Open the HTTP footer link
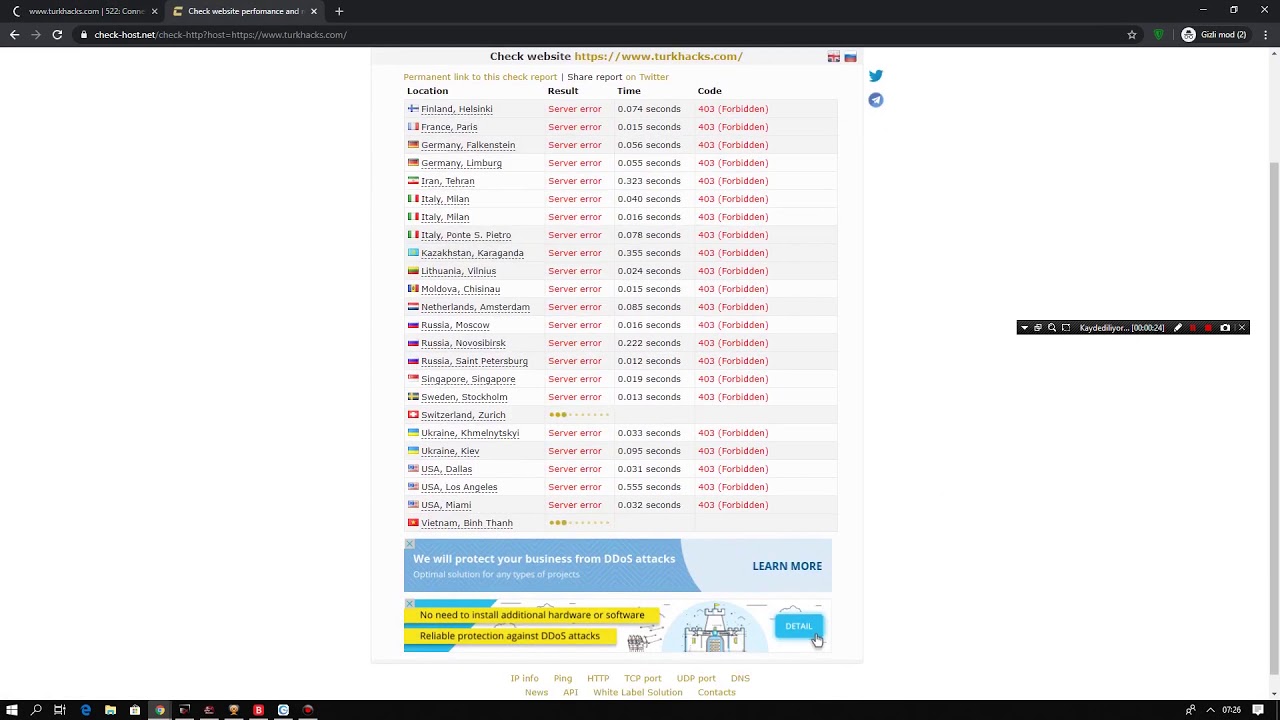This screenshot has height=720, width=1280. click(598, 678)
